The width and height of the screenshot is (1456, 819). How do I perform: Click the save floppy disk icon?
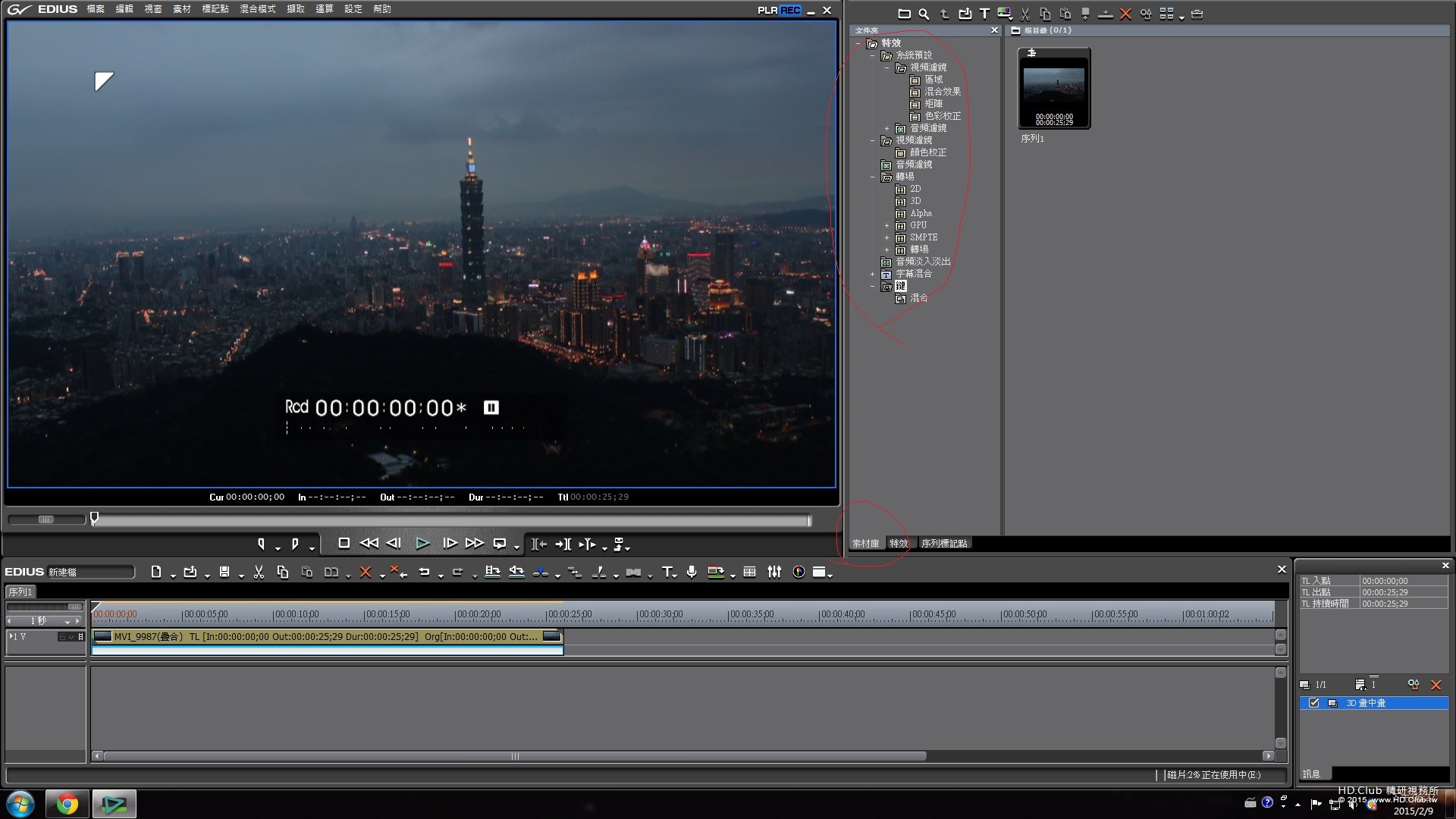(224, 573)
